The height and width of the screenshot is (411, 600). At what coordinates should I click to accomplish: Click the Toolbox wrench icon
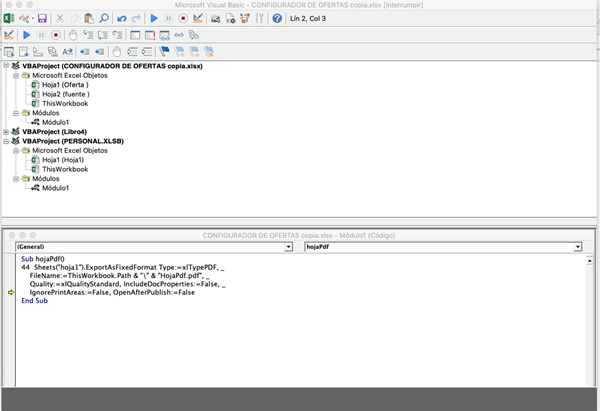(x=259, y=18)
